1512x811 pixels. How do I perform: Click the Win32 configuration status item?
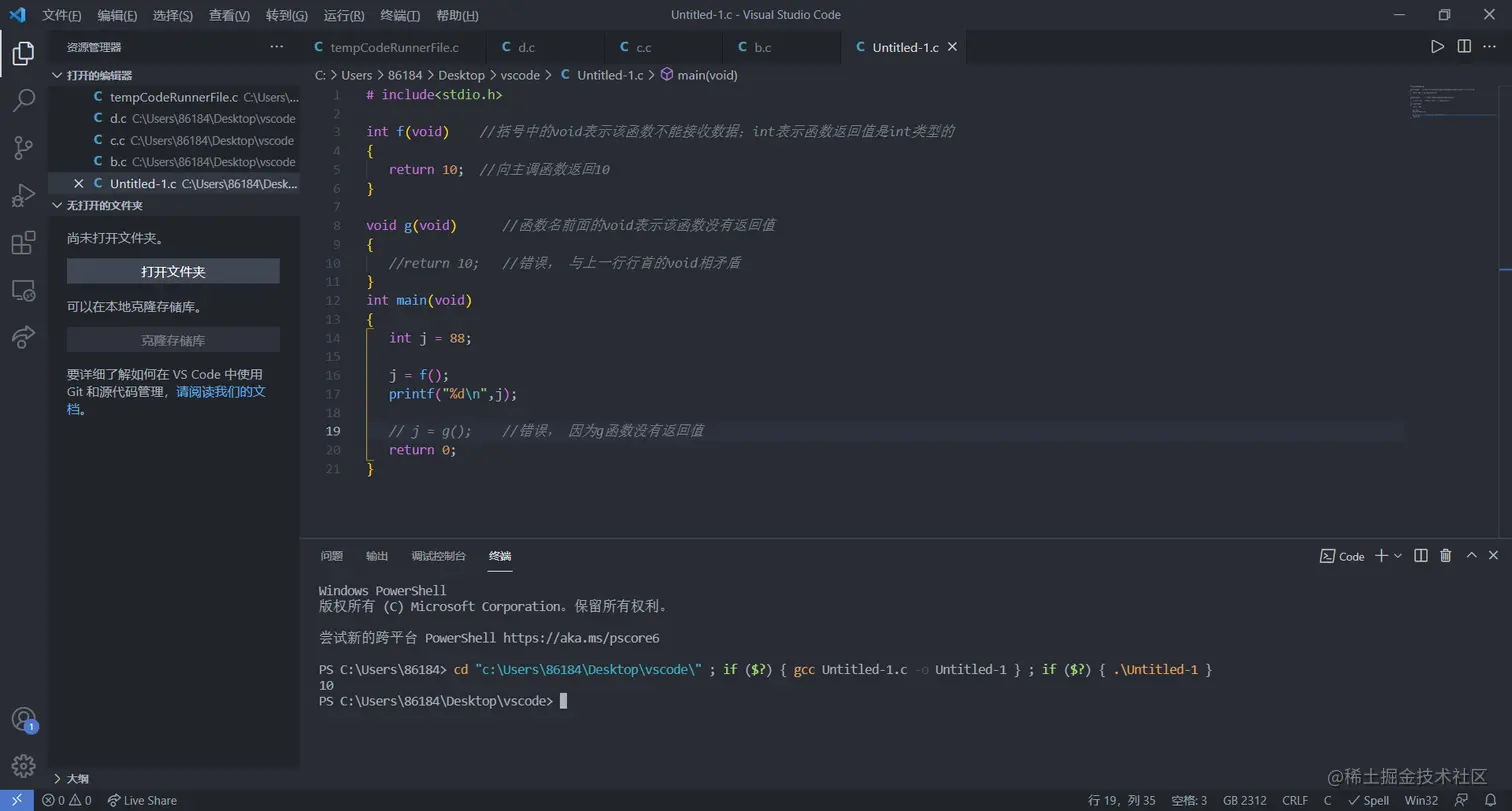pyautogui.click(x=1421, y=800)
